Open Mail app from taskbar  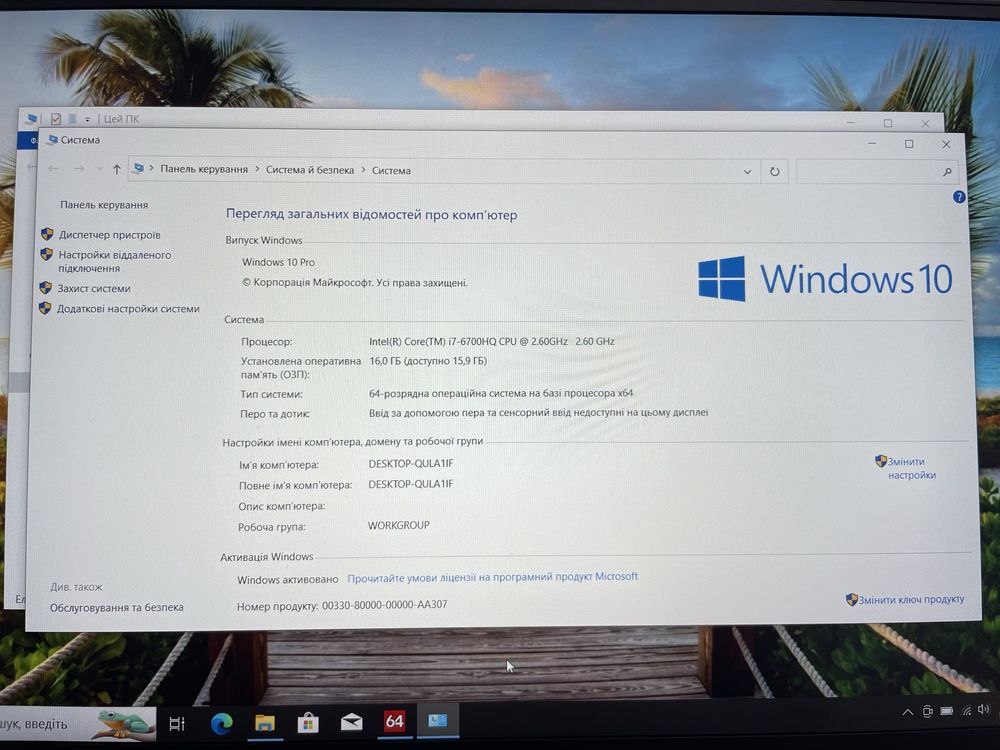click(351, 722)
